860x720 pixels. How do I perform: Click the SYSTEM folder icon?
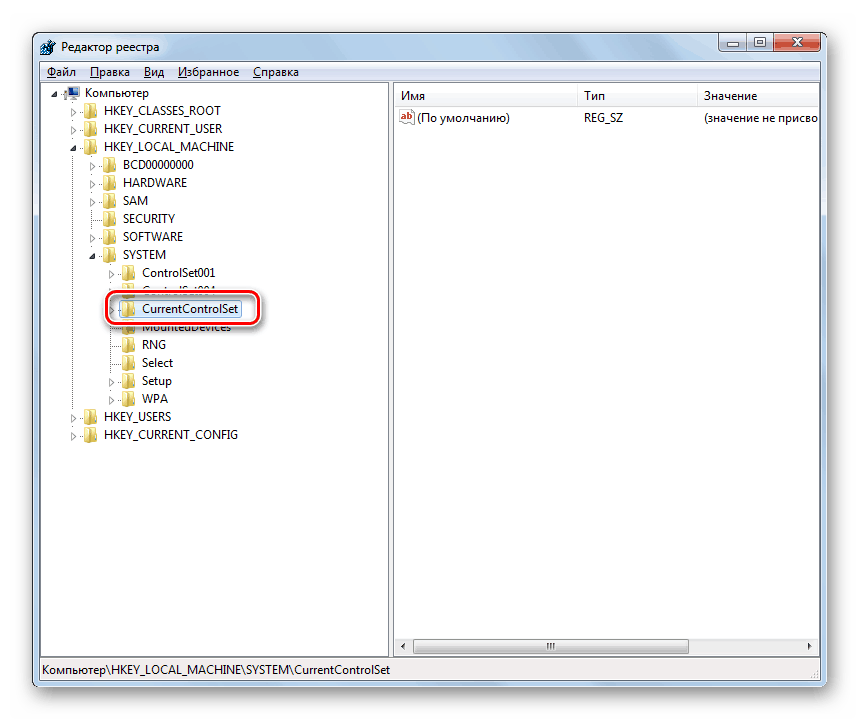click(110, 254)
